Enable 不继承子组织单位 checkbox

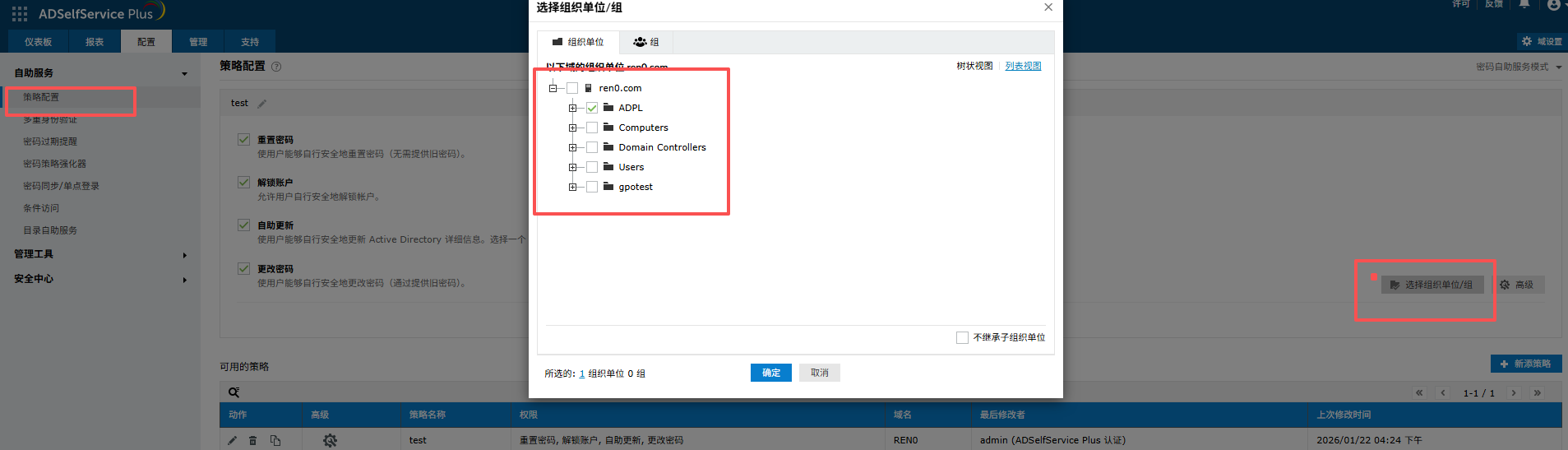[x=962, y=337]
